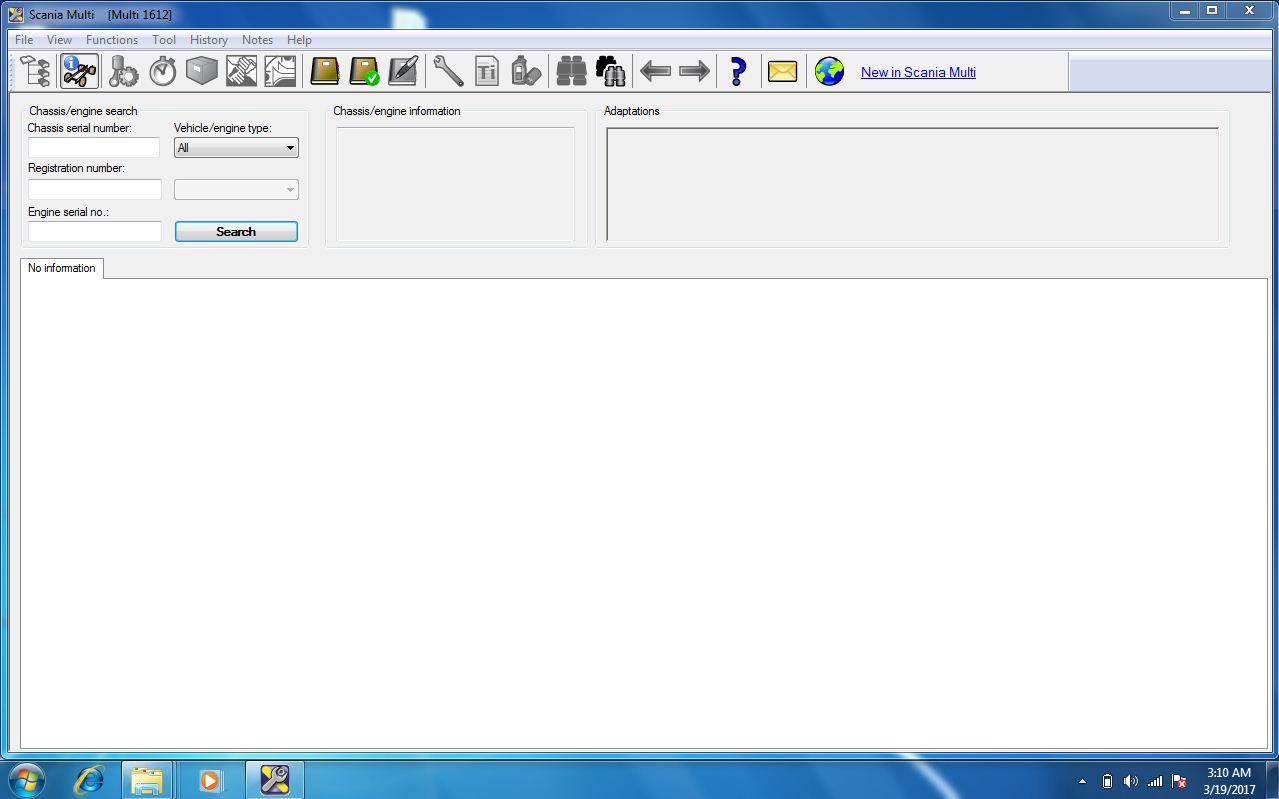Click the volume speaker tray icon
The height and width of the screenshot is (799, 1279).
click(1131, 781)
